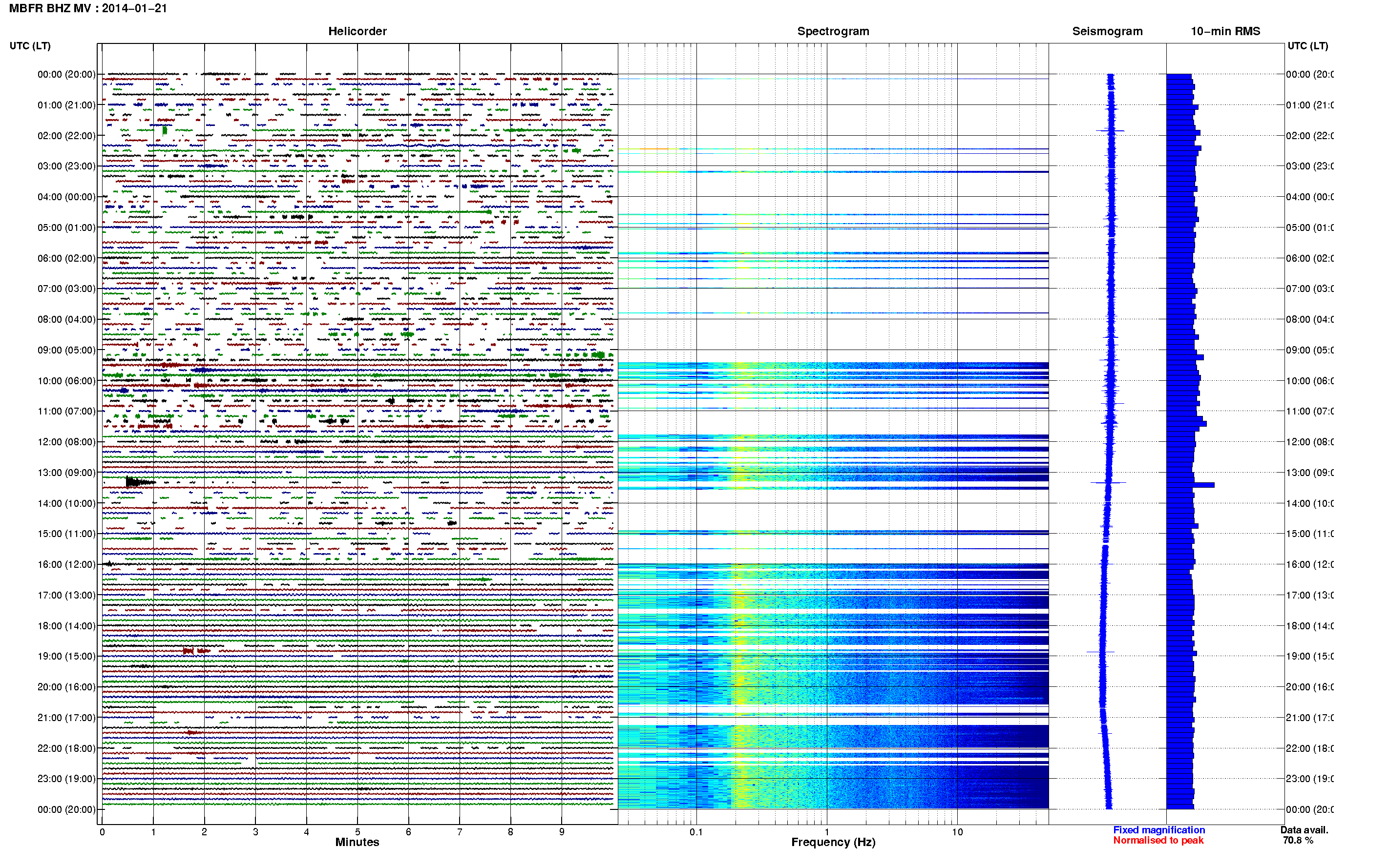The height and width of the screenshot is (868, 1389).
Task: Click left axis label "10:00 (06:00)"
Action: tap(66, 381)
